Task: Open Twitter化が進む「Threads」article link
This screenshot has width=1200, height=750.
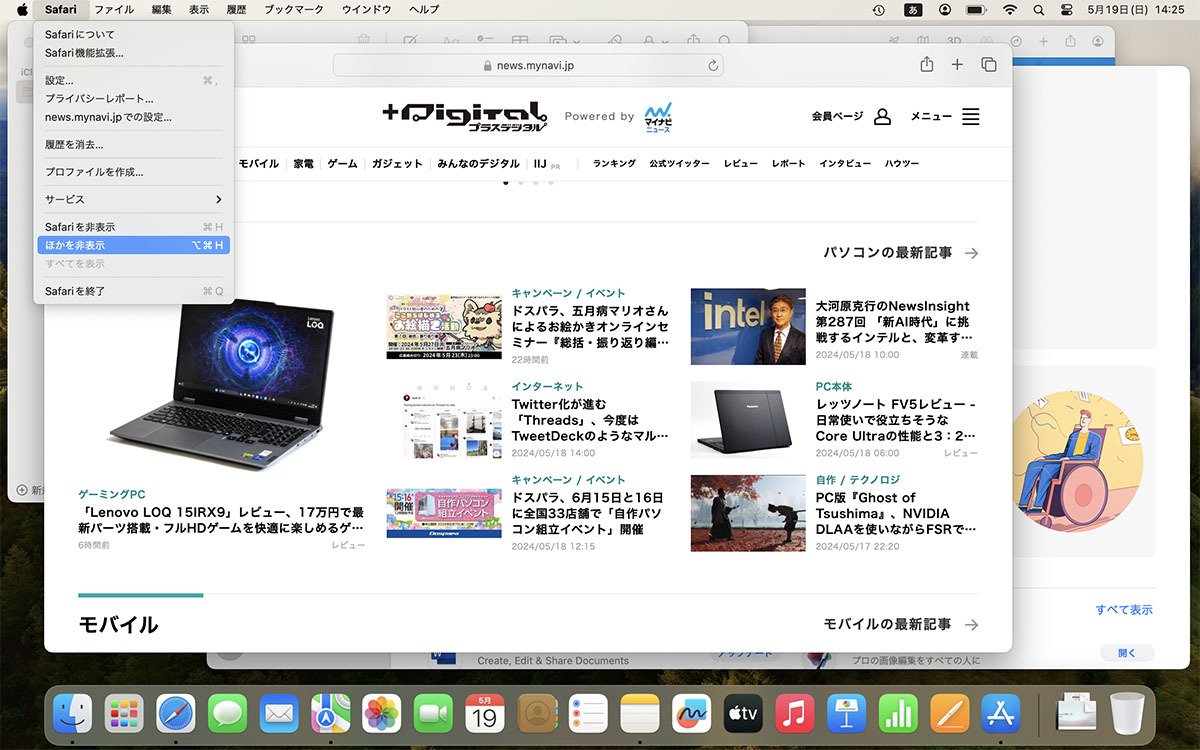Action: click(589, 420)
